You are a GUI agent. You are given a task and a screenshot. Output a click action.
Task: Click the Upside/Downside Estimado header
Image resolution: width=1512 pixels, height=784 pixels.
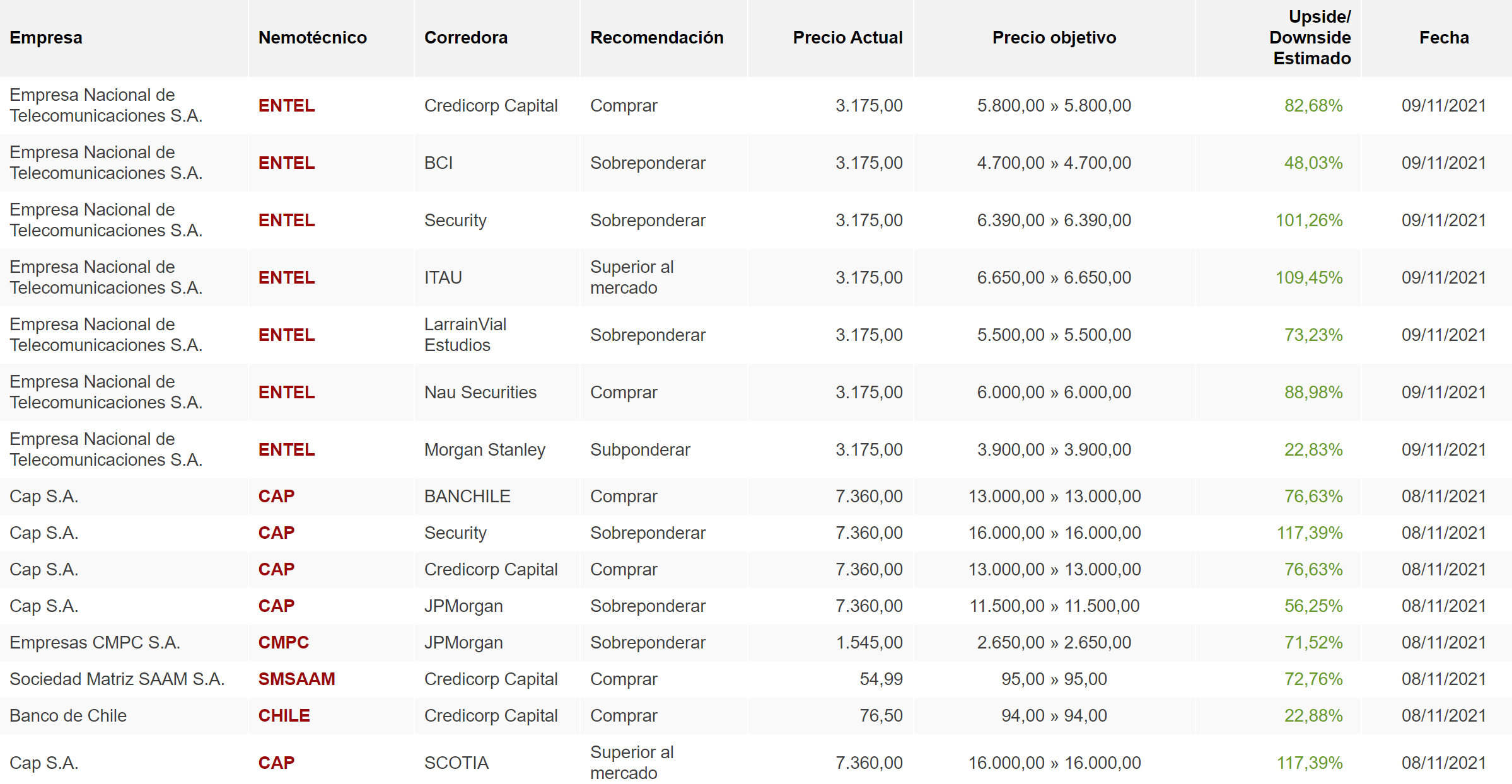tap(1310, 38)
